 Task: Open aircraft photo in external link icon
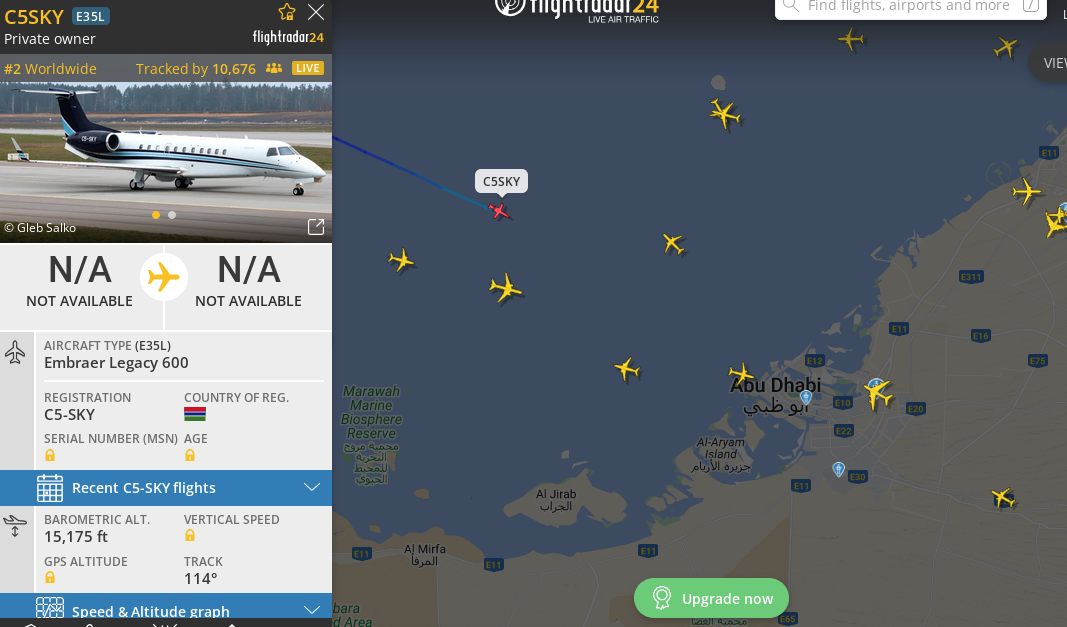pos(316,227)
